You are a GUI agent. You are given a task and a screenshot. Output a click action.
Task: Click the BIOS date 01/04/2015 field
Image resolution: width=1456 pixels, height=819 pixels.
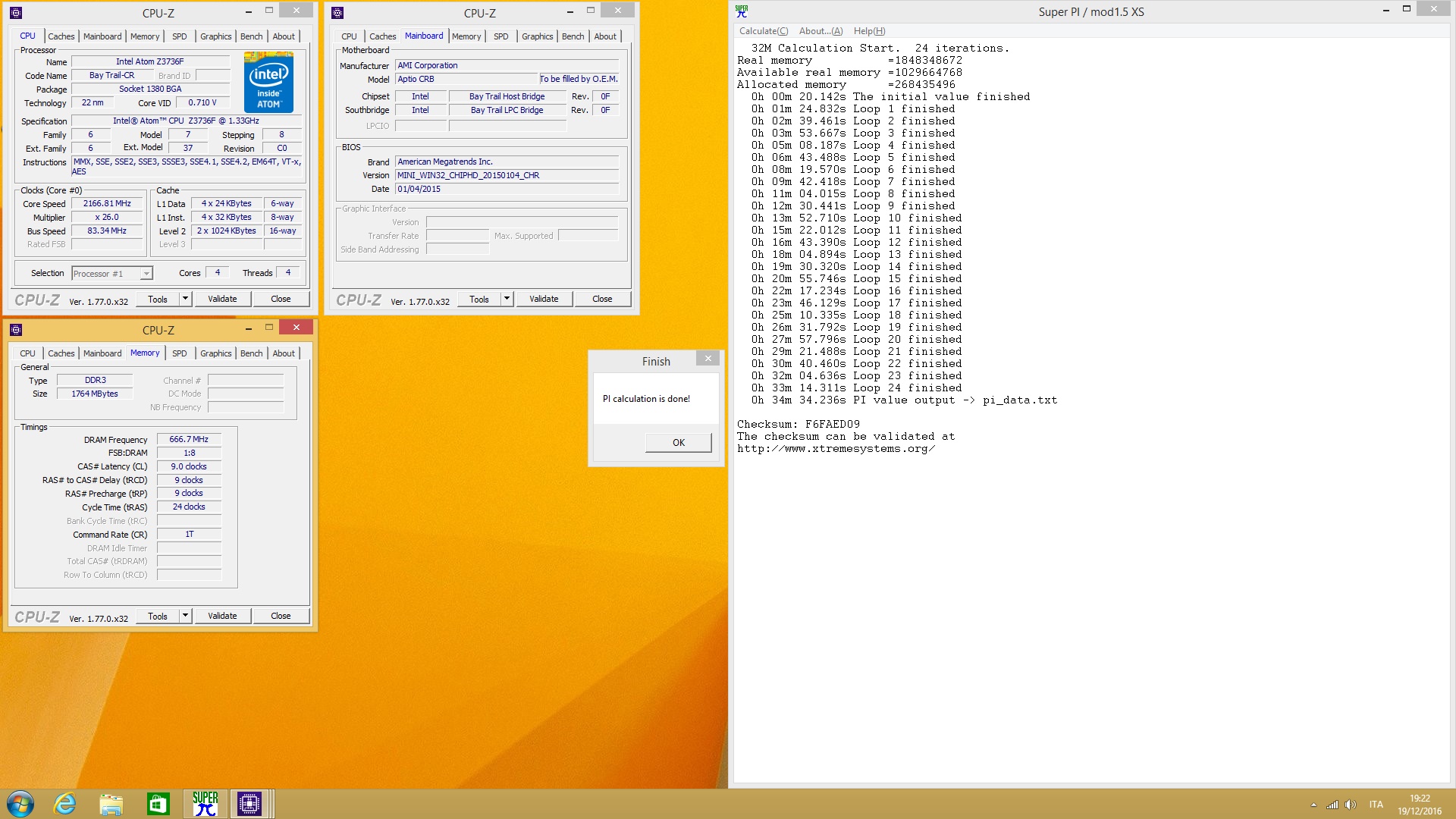coord(507,189)
